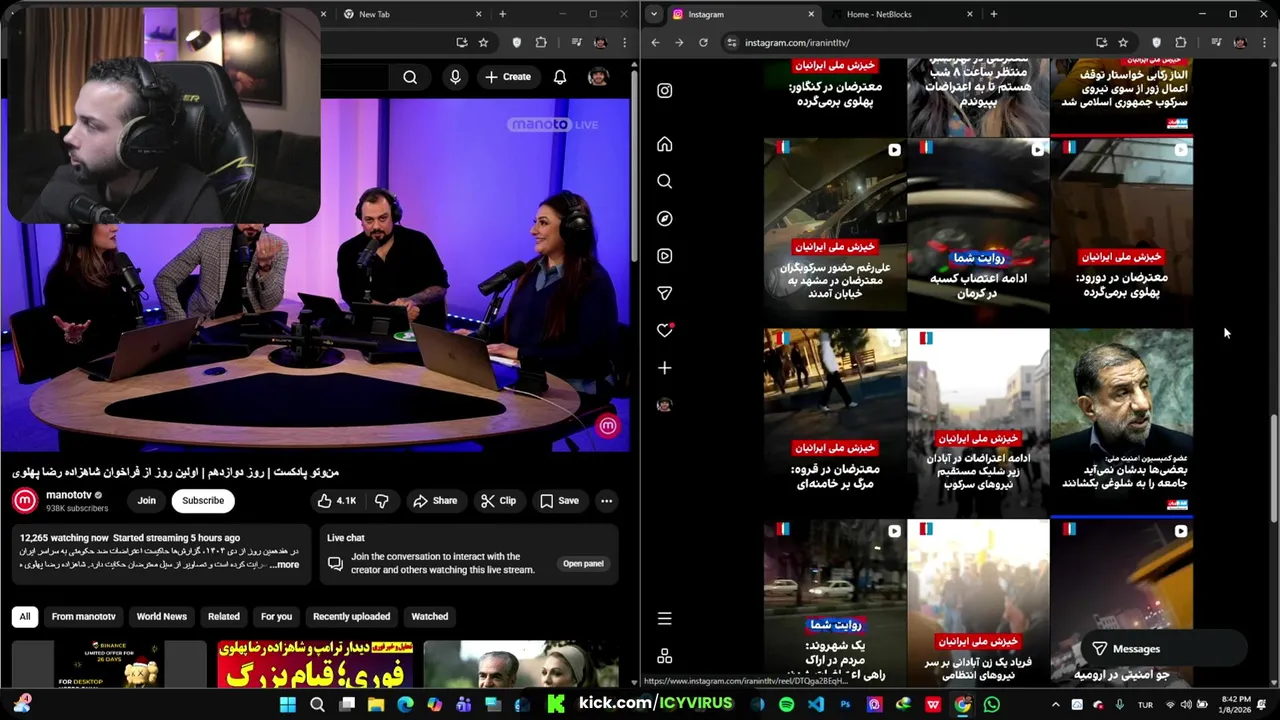Open Windows Start menu
The height and width of the screenshot is (720, 1280).
click(x=288, y=705)
